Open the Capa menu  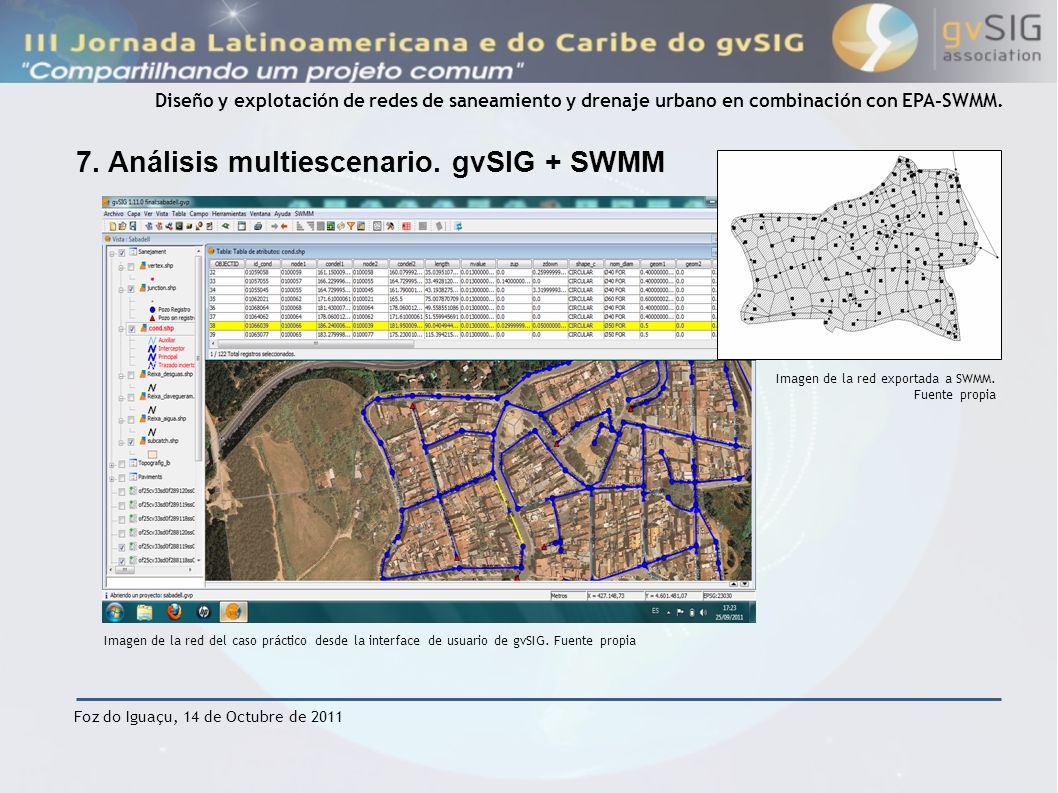point(134,214)
